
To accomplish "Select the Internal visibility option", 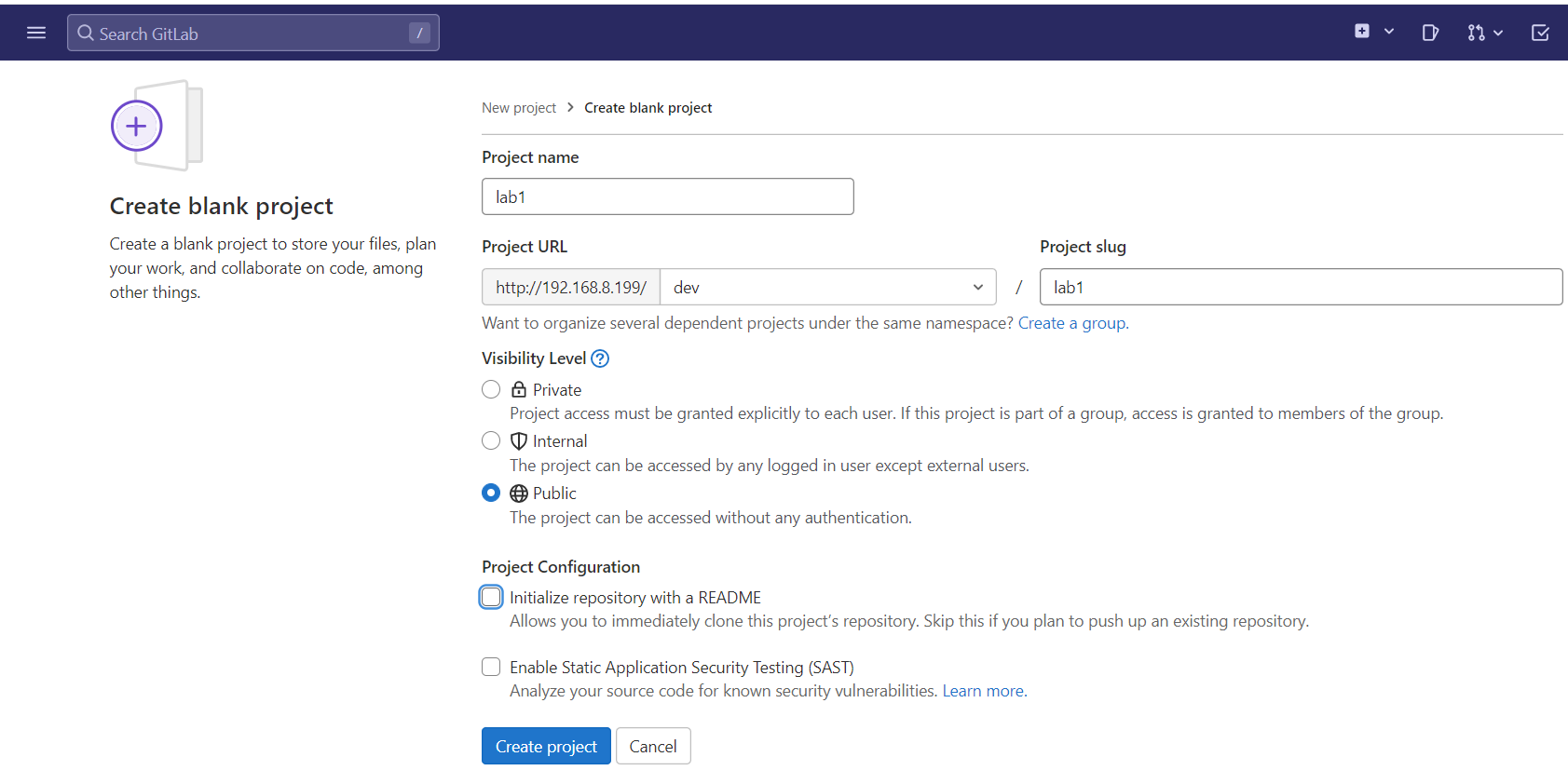I will pos(491,440).
